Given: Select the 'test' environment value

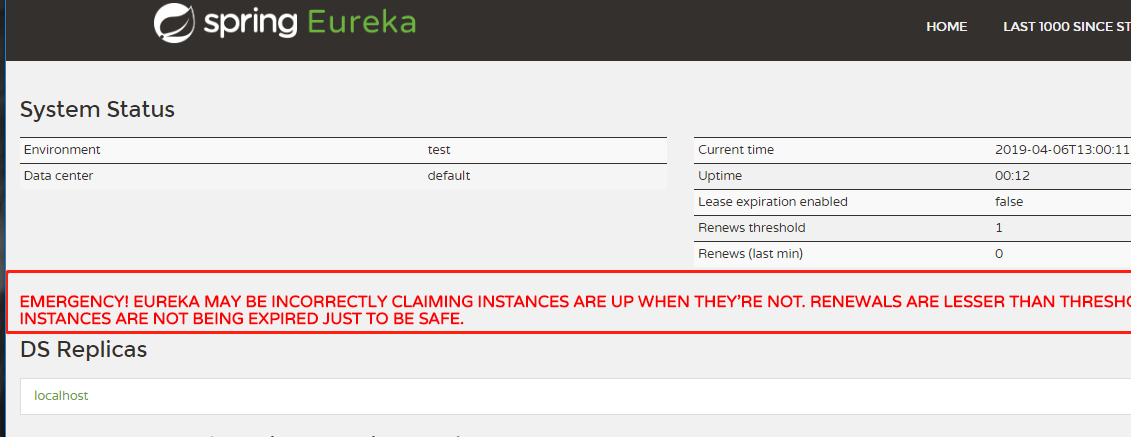Looking at the screenshot, I should pyautogui.click(x=439, y=150).
